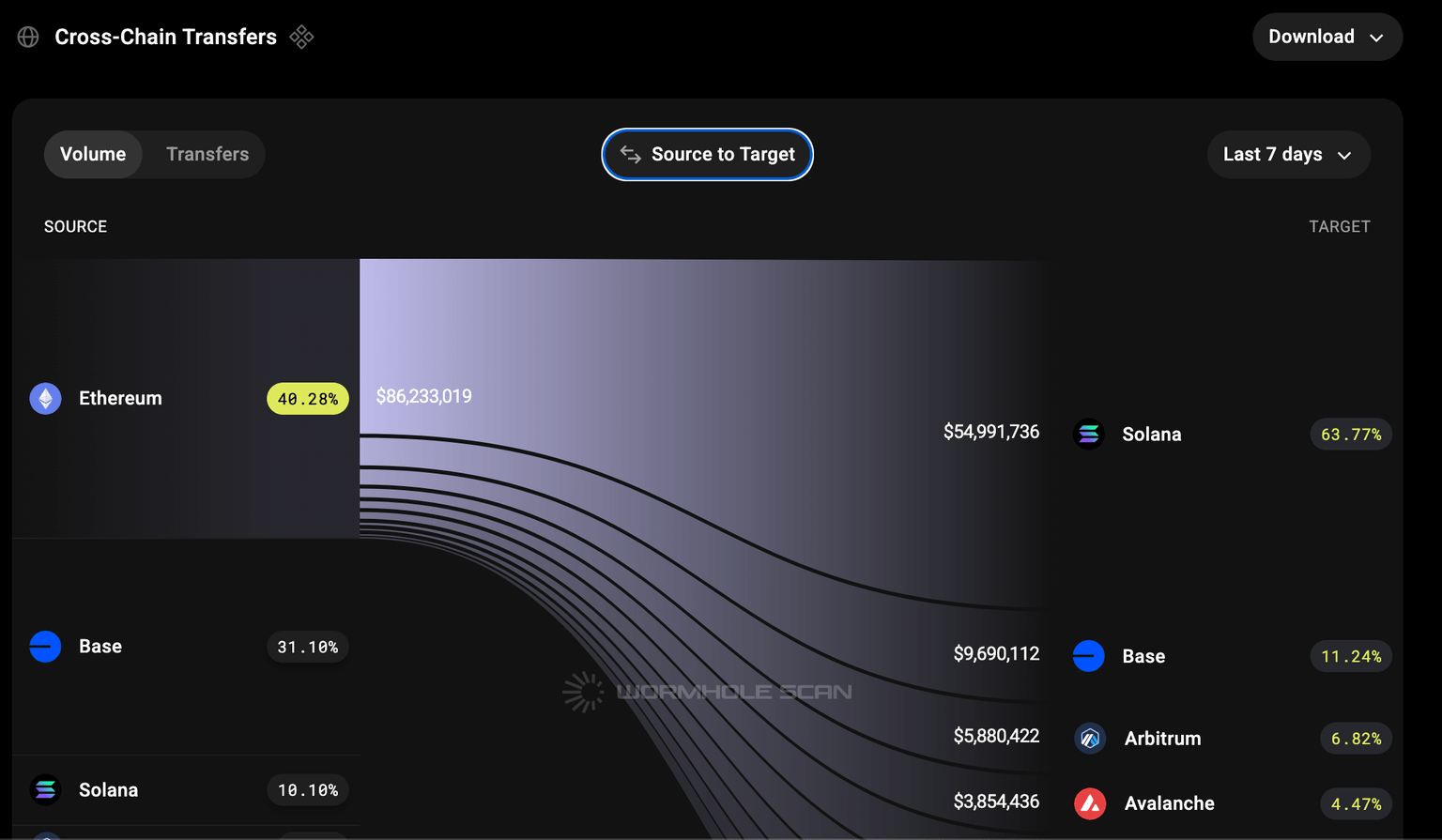Select the Arbitrum icon in the target column
1442x840 pixels.
click(1088, 738)
